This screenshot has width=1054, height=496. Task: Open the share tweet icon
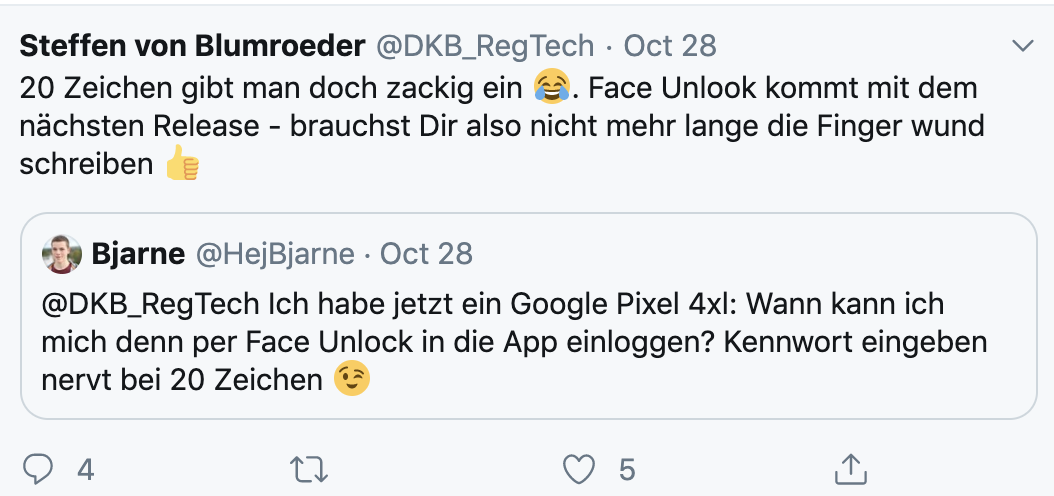850,468
